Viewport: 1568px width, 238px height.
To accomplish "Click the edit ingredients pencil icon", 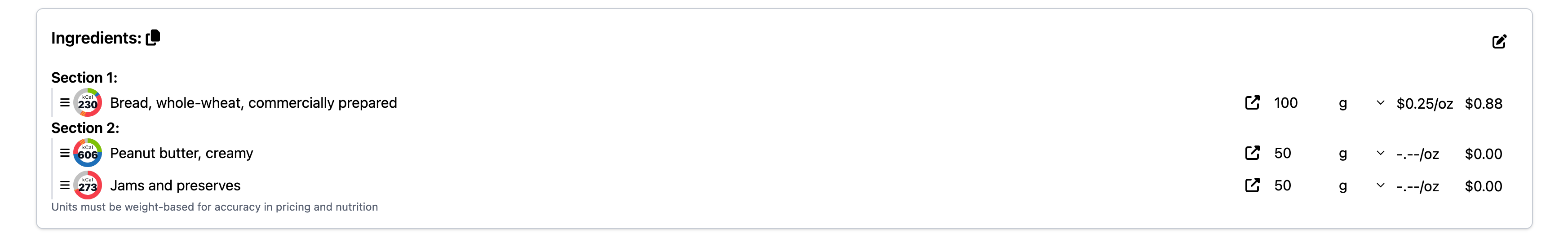I will [1499, 41].
